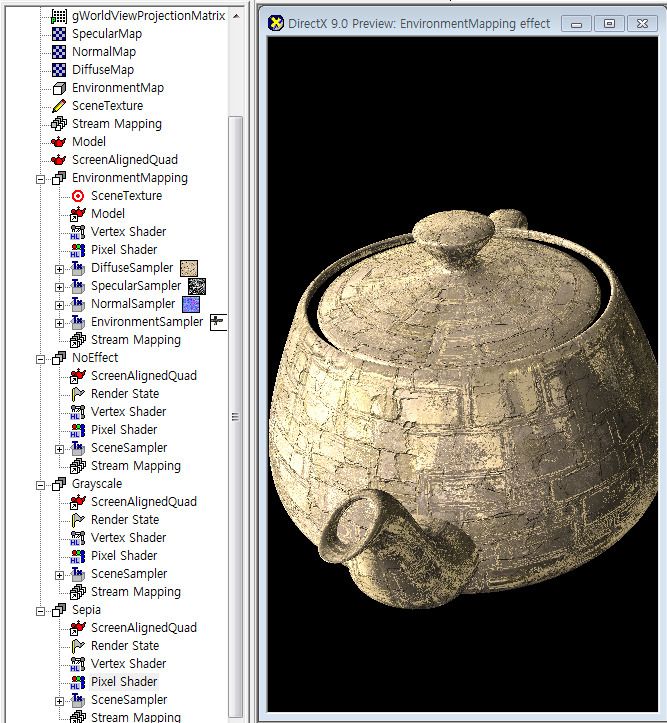The width and height of the screenshot is (667, 723).
Task: Select Render State label under Grayscale
Action: (125, 520)
